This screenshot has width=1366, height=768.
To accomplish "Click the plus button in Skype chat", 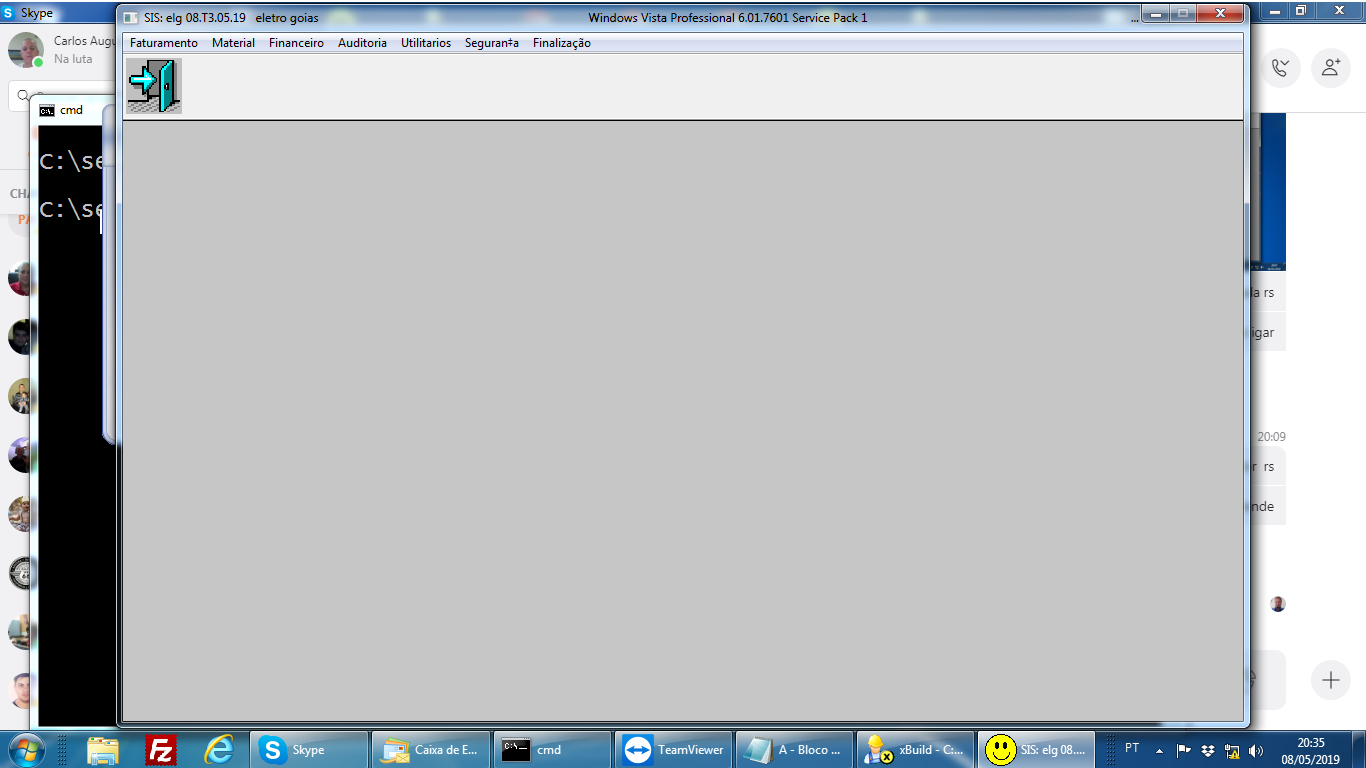I will coord(1331,681).
